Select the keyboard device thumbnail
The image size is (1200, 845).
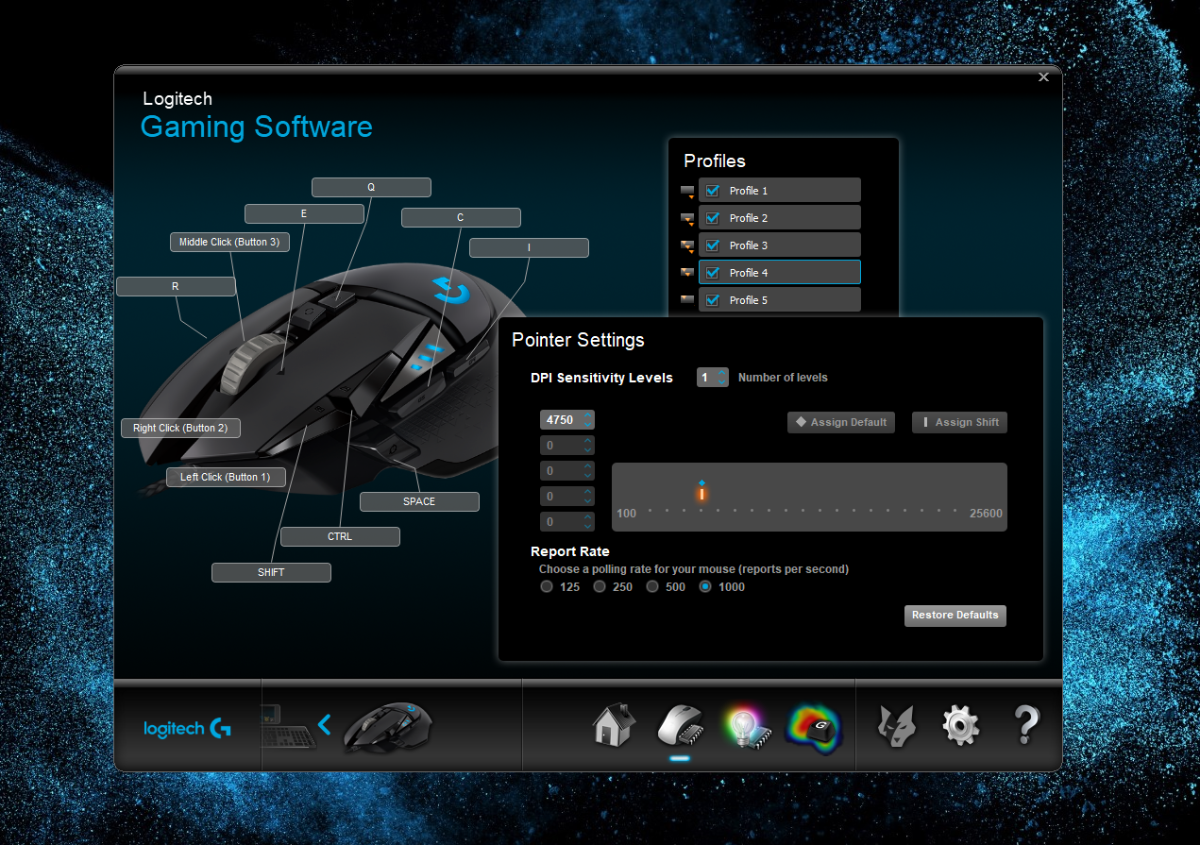[x=287, y=729]
